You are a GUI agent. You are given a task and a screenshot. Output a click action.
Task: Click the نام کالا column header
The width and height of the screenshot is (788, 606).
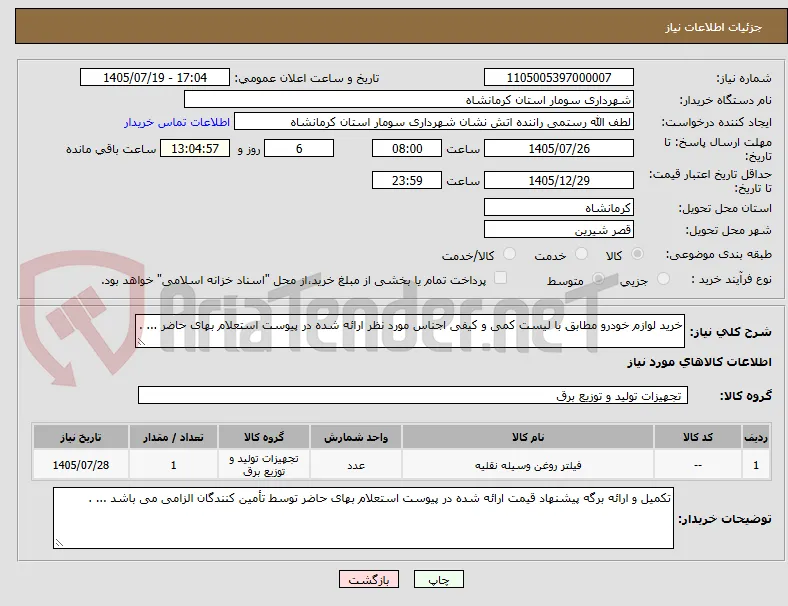[x=528, y=437]
